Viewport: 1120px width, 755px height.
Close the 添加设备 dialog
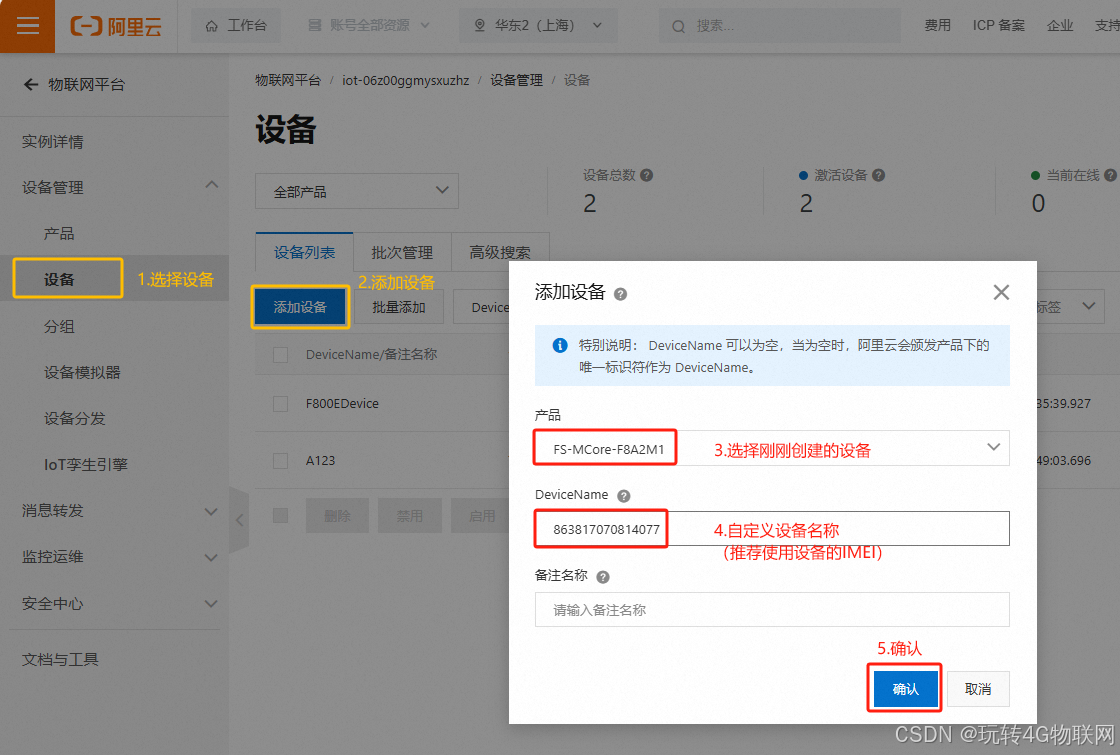pos(1001,292)
